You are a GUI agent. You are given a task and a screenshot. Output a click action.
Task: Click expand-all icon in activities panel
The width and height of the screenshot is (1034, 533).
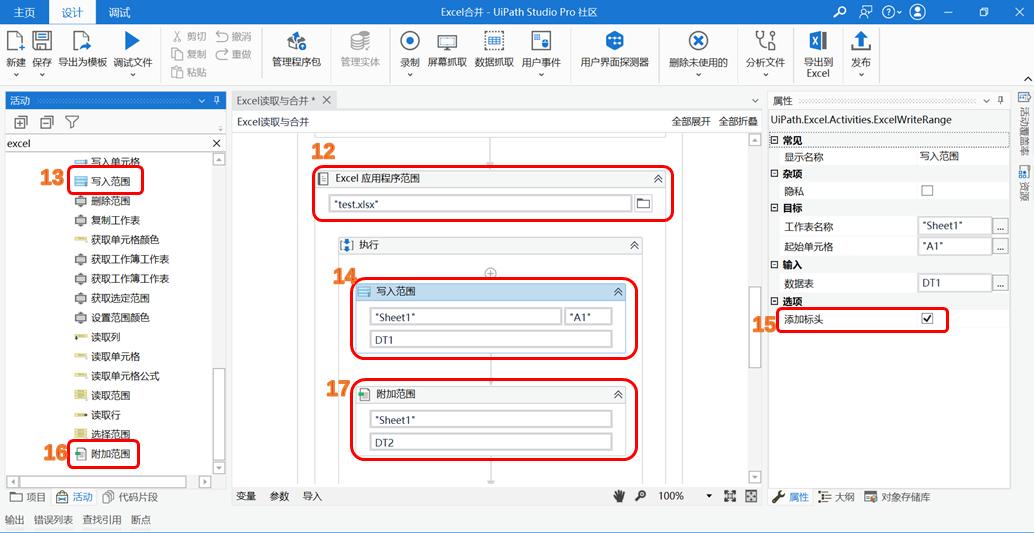[21, 122]
